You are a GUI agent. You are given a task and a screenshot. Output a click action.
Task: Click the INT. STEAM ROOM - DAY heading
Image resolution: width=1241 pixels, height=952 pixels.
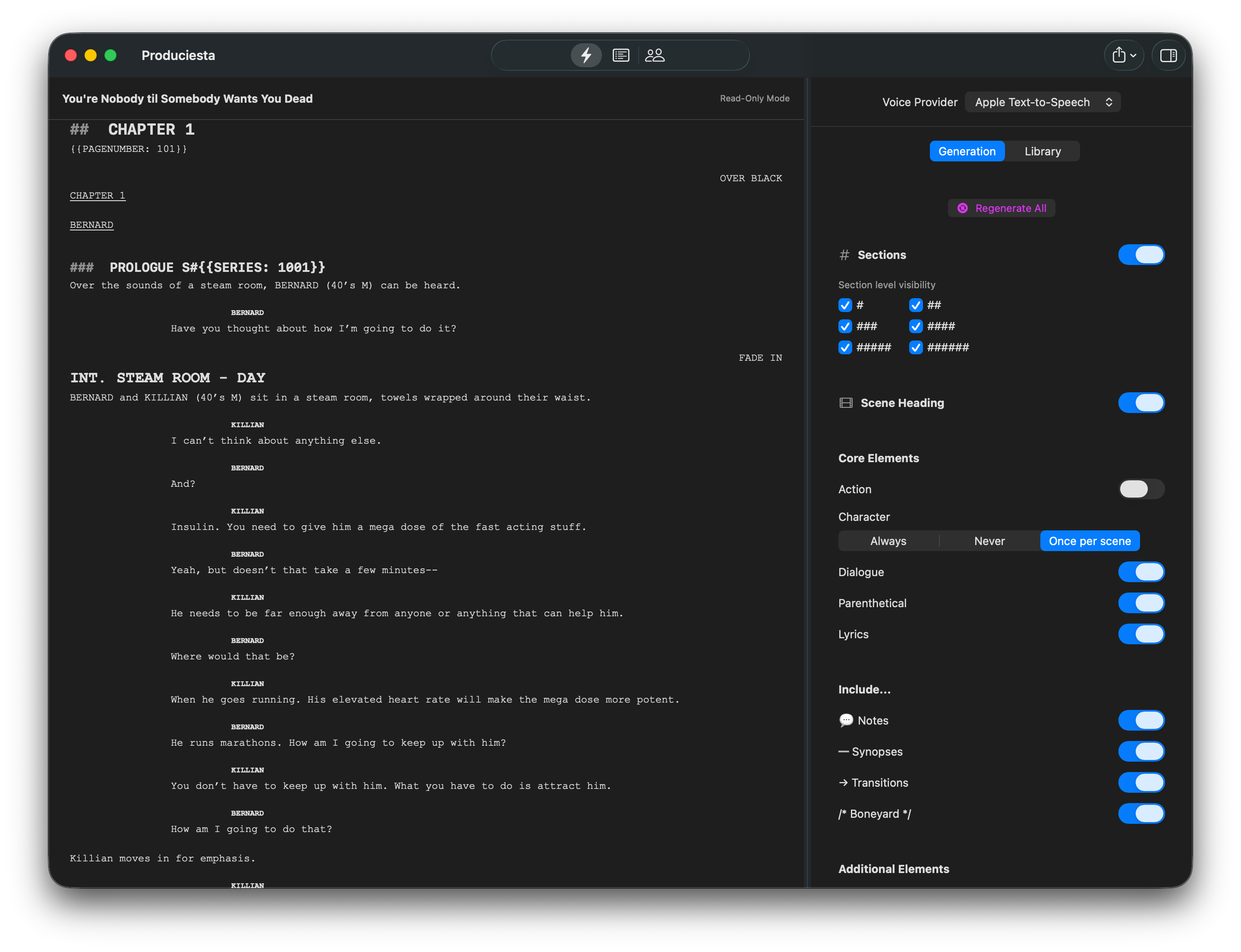click(168, 378)
